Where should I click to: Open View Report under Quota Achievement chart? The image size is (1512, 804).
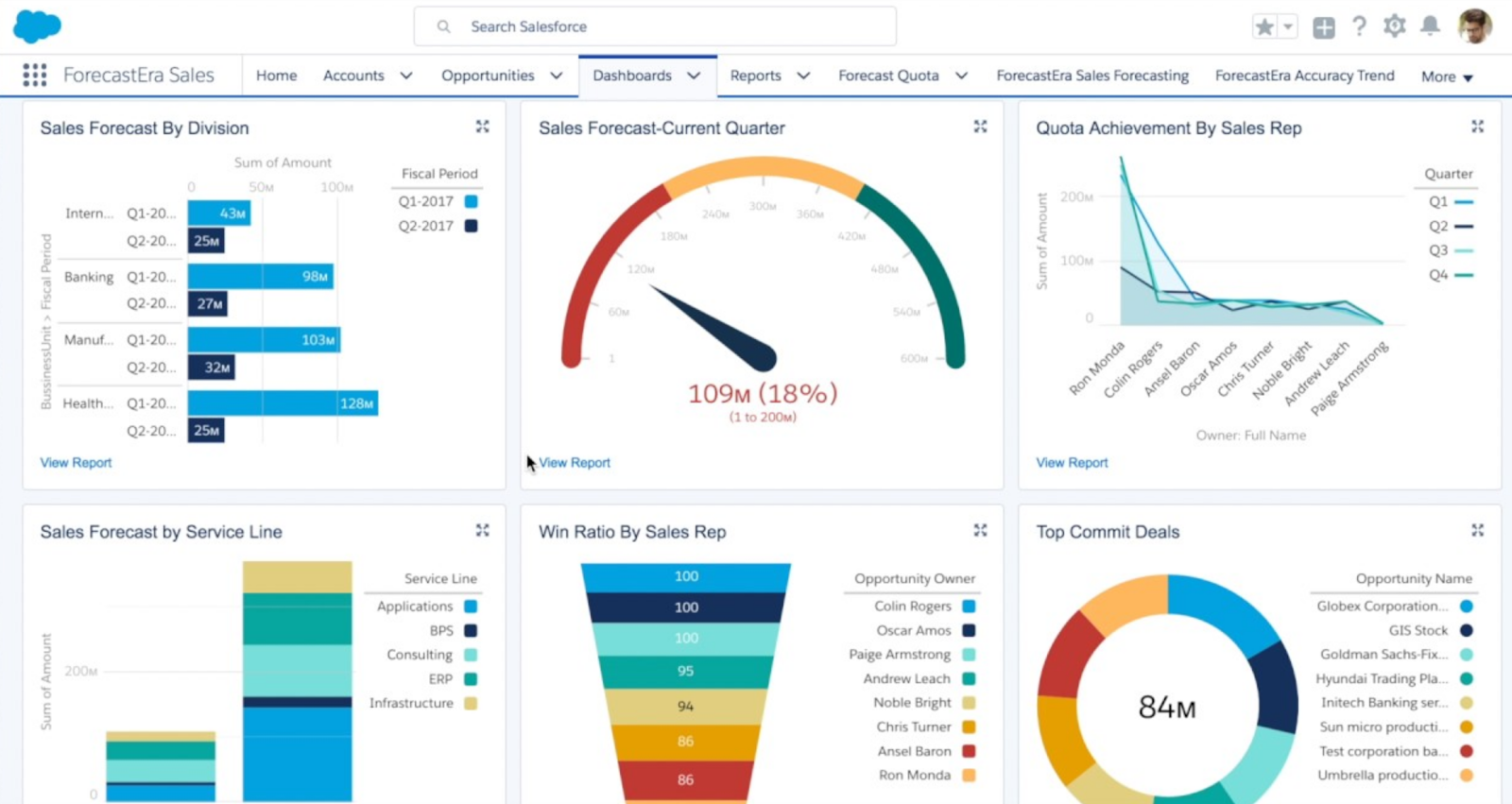coord(1072,463)
